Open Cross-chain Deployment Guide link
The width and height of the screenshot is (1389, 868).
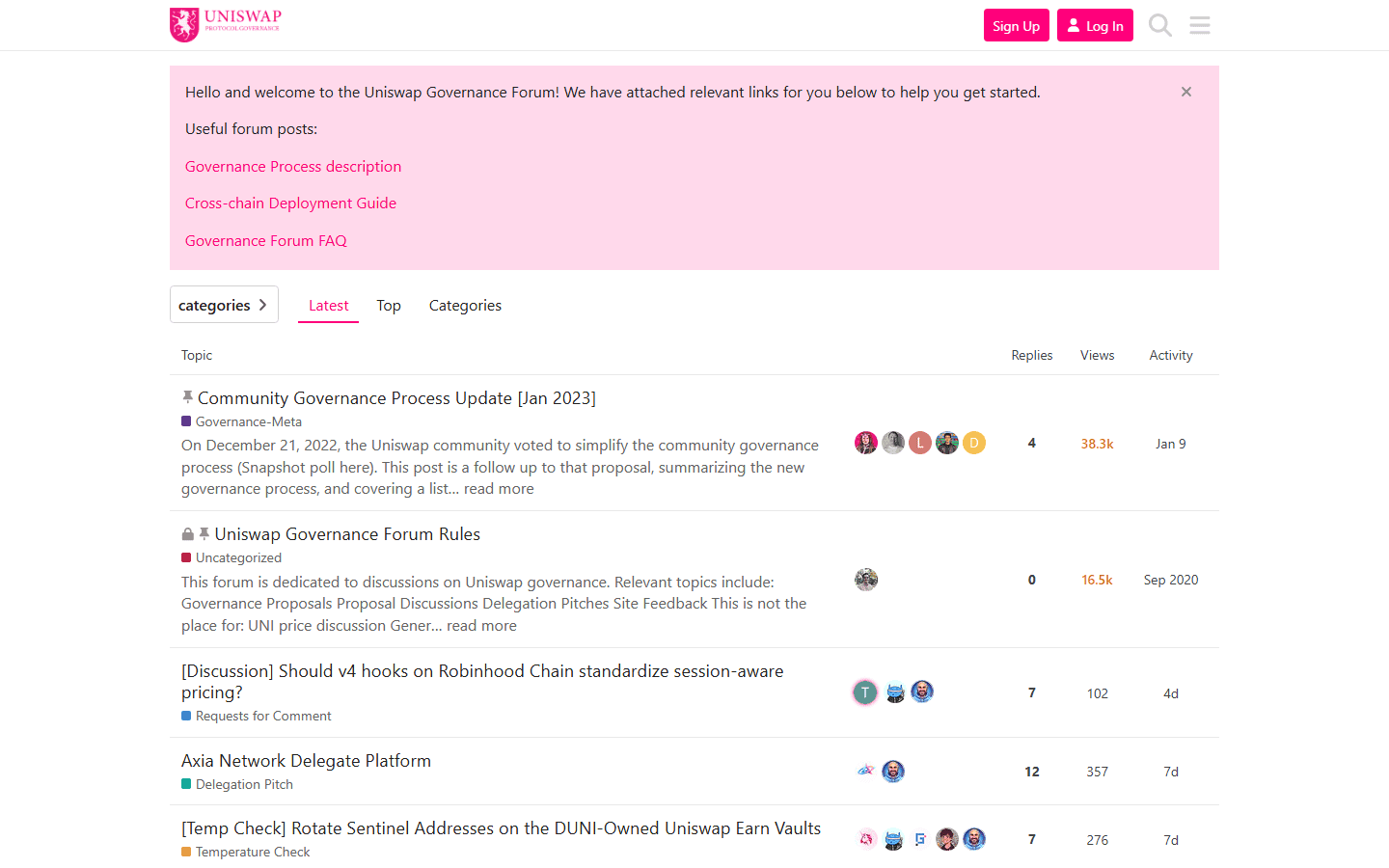[290, 203]
